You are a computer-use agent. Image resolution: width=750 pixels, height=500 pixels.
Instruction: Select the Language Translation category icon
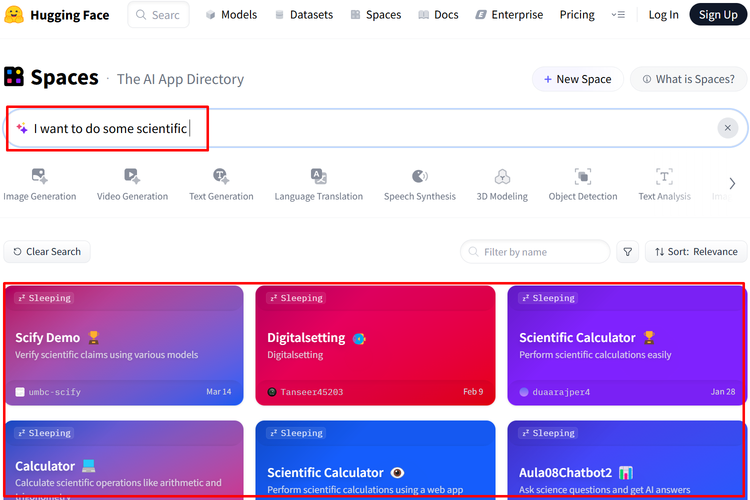pos(319,176)
